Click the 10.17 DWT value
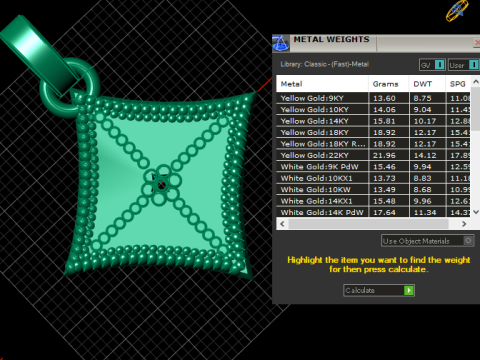This screenshot has height=360, width=480. point(425,121)
